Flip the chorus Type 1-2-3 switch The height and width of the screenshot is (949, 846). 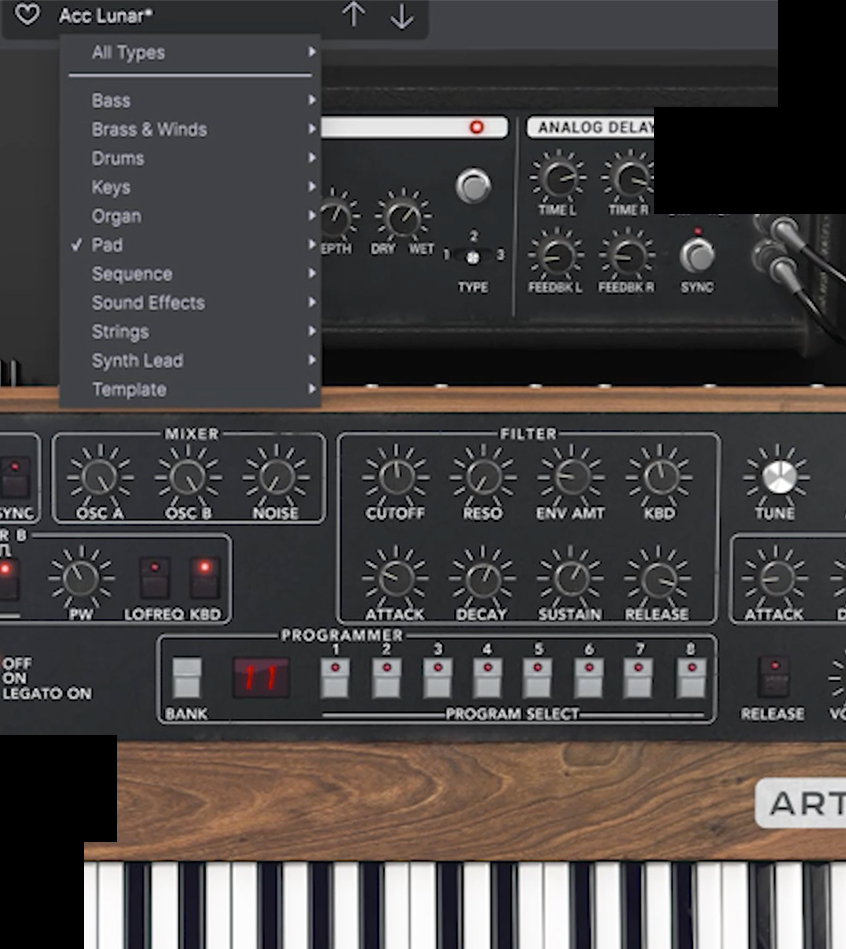coord(473,257)
